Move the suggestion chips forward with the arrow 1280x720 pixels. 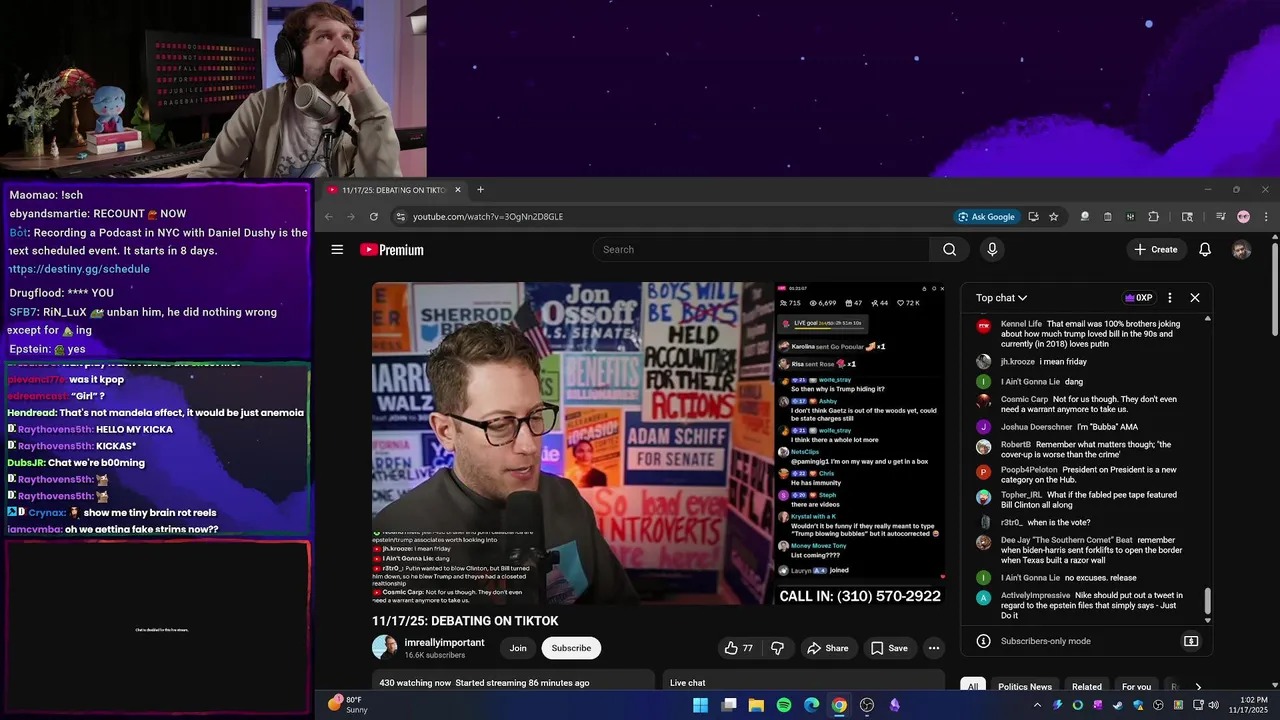[x=1198, y=687]
